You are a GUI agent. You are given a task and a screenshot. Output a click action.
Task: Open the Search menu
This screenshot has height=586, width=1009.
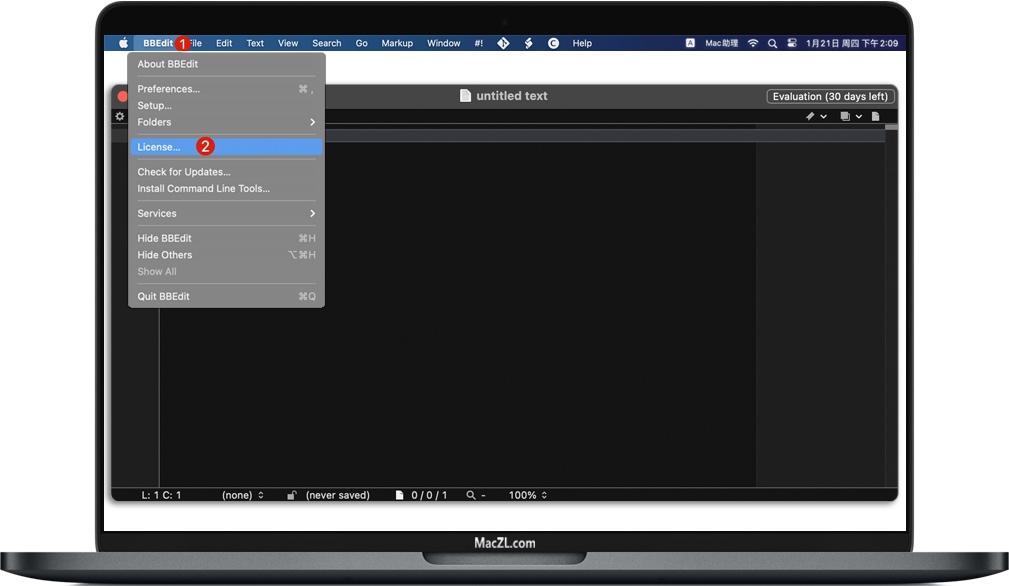click(x=326, y=43)
